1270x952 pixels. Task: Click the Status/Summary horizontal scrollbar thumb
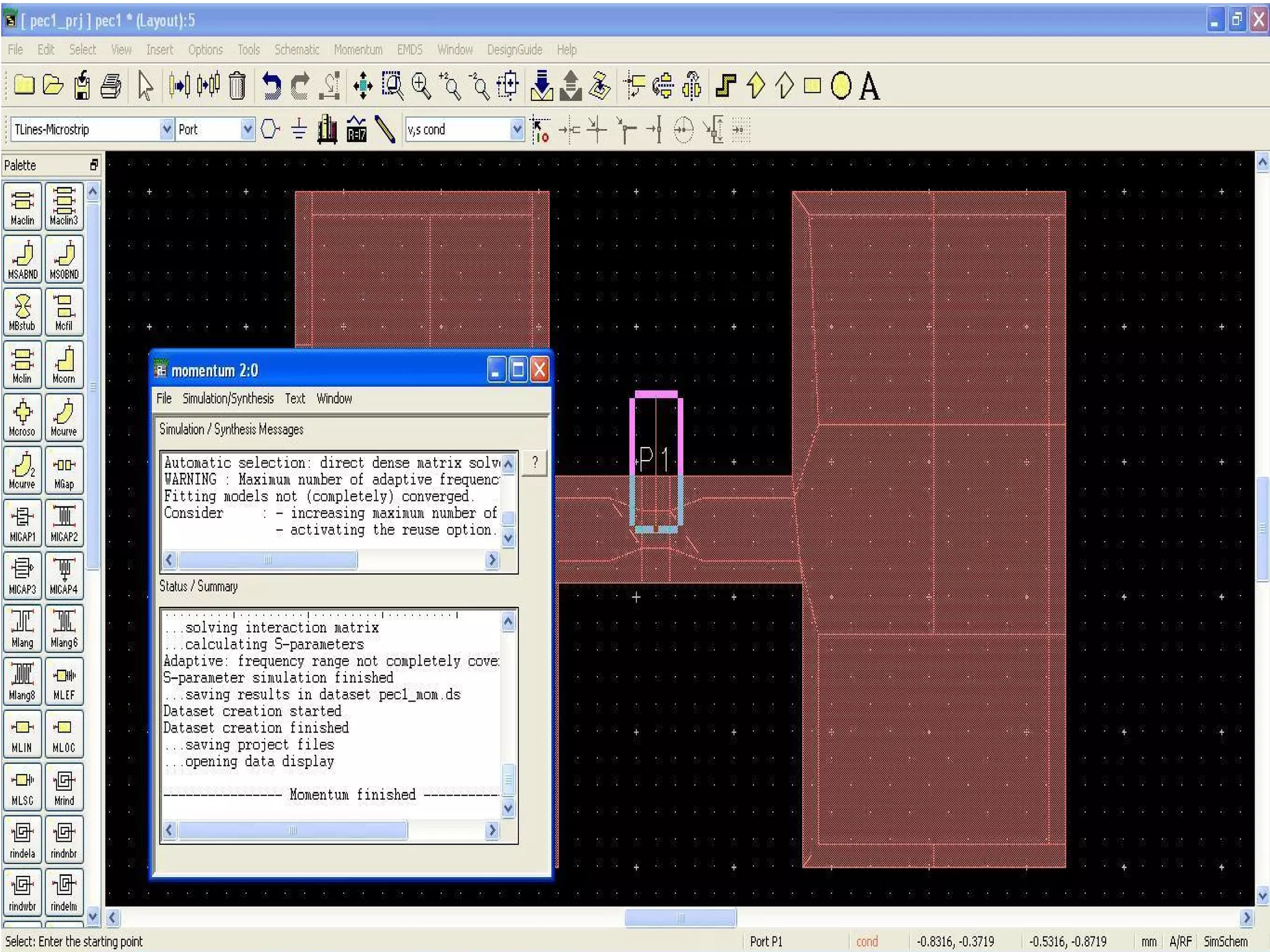pos(293,830)
